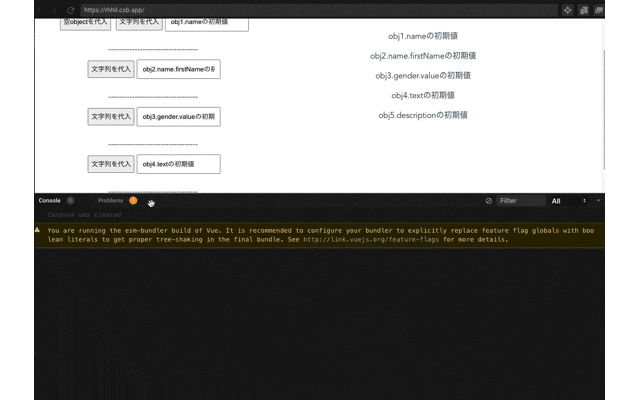Screen dimensions: 640x400
Task: Click the right-side text obj1.nameの初期値
Action: click(x=423, y=36)
